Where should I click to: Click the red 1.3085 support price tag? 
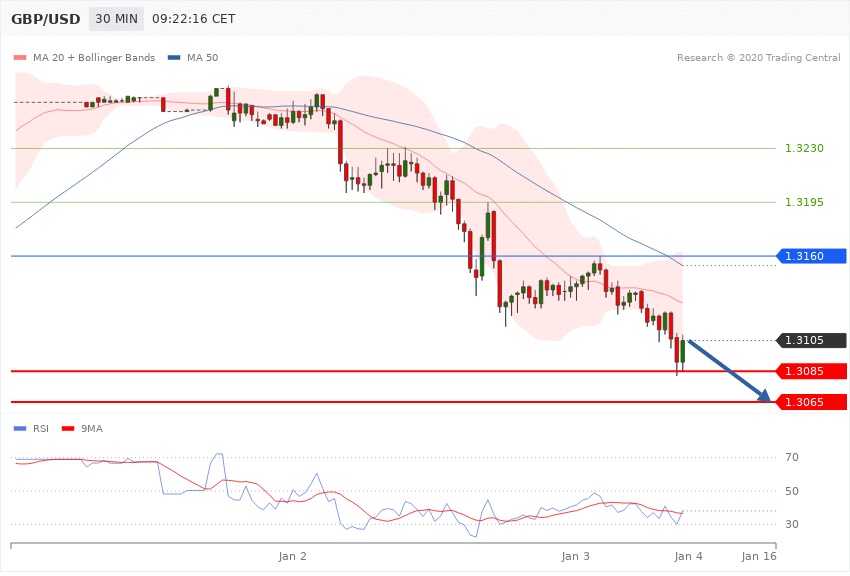(x=812, y=371)
